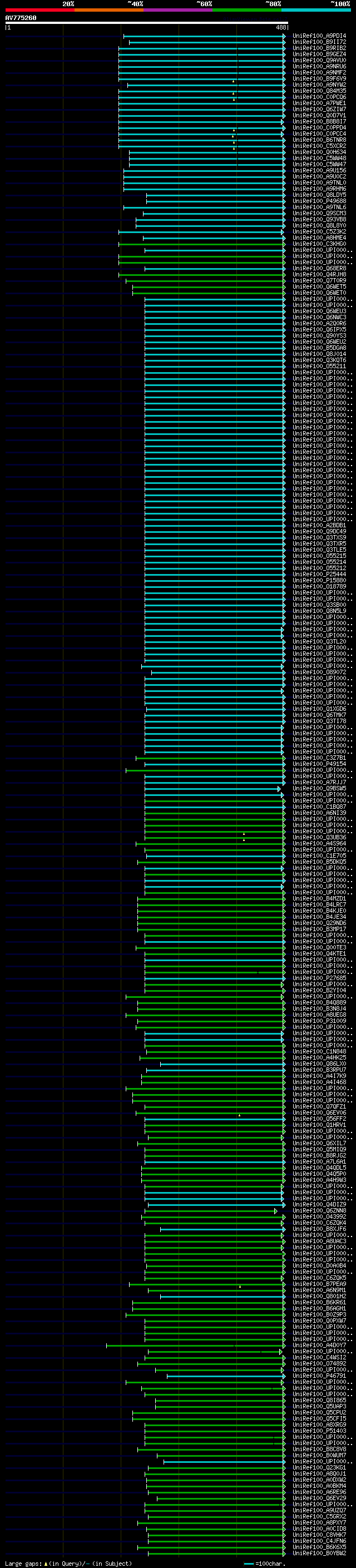Image resolution: width=356 pixels, height=1568 pixels.
Task: Select the UniRef100_Q3TL20 label
Action: point(319,641)
